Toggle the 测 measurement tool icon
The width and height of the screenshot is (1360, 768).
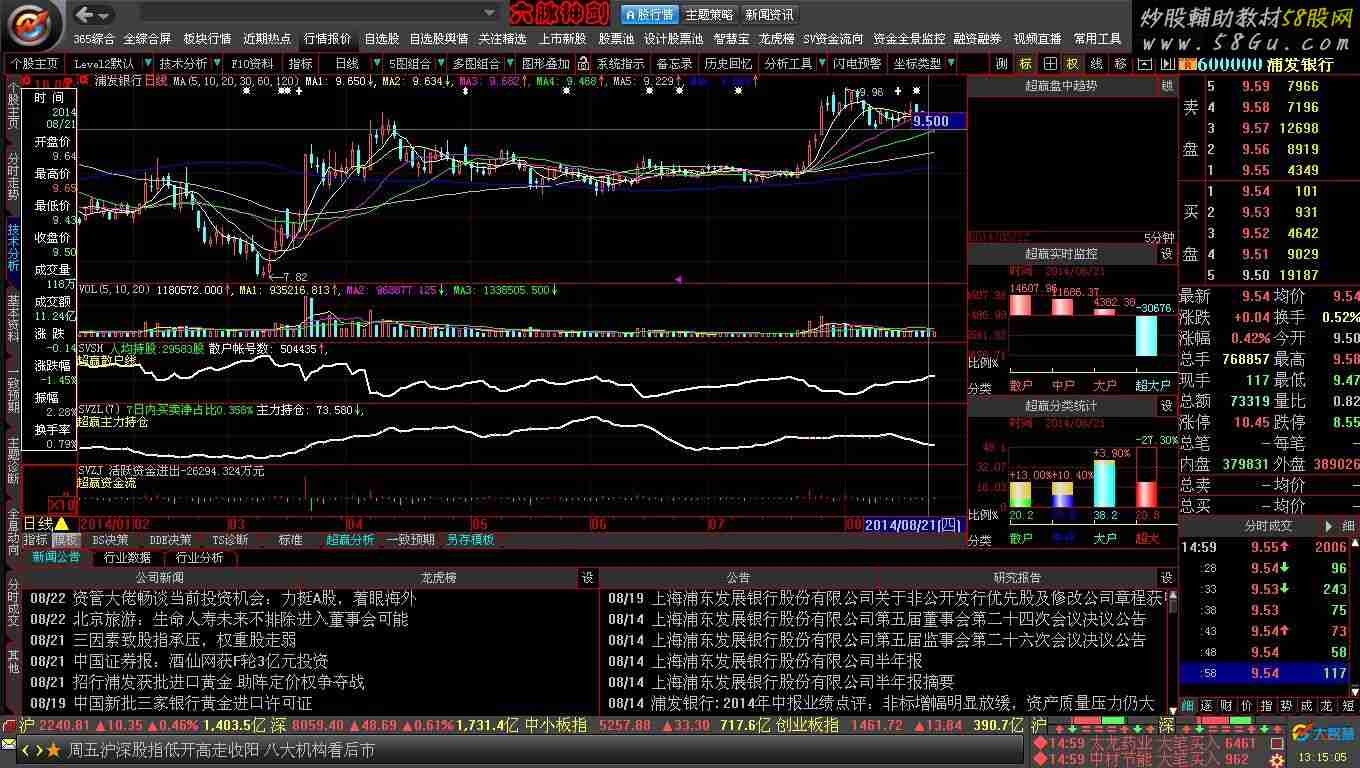(x=1002, y=63)
